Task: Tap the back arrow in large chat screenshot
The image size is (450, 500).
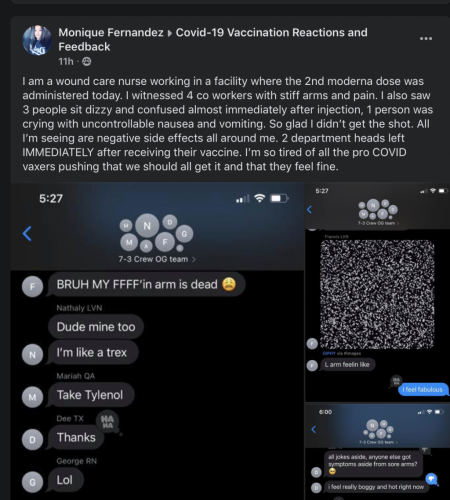Action: click(27, 233)
